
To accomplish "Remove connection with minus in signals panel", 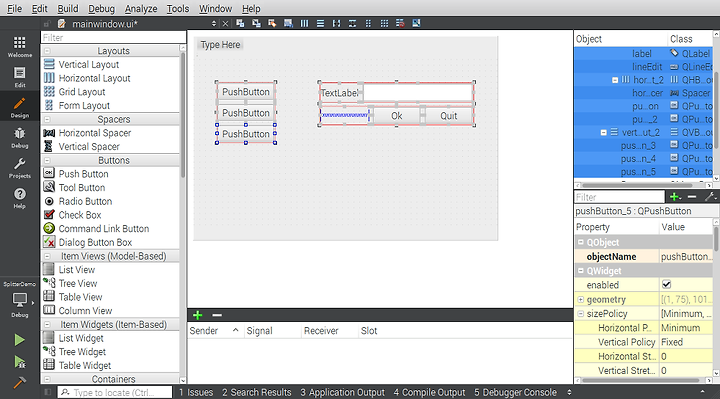I will click(217, 315).
